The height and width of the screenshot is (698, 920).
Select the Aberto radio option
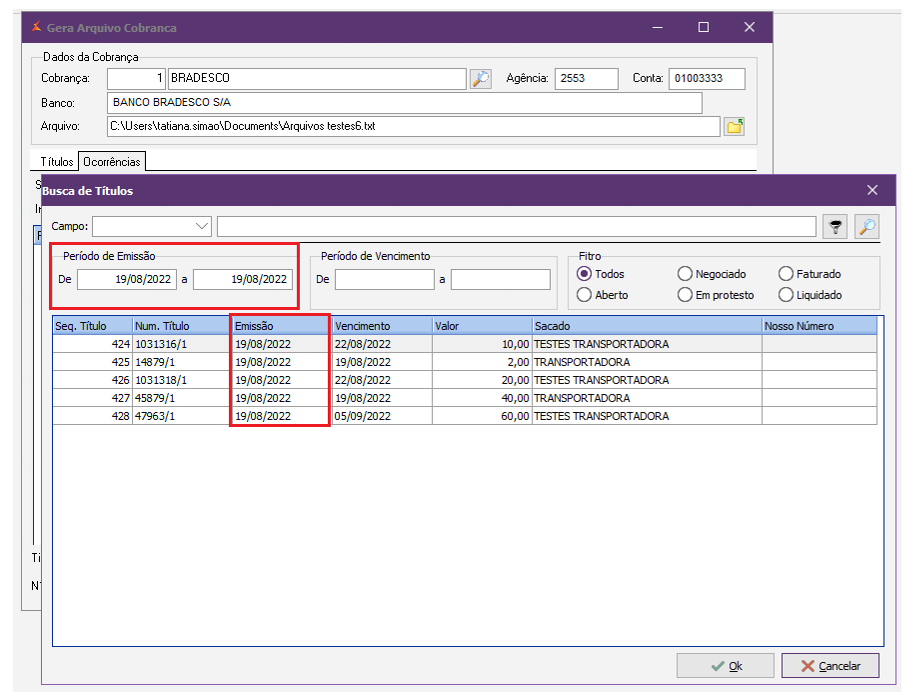pos(585,295)
